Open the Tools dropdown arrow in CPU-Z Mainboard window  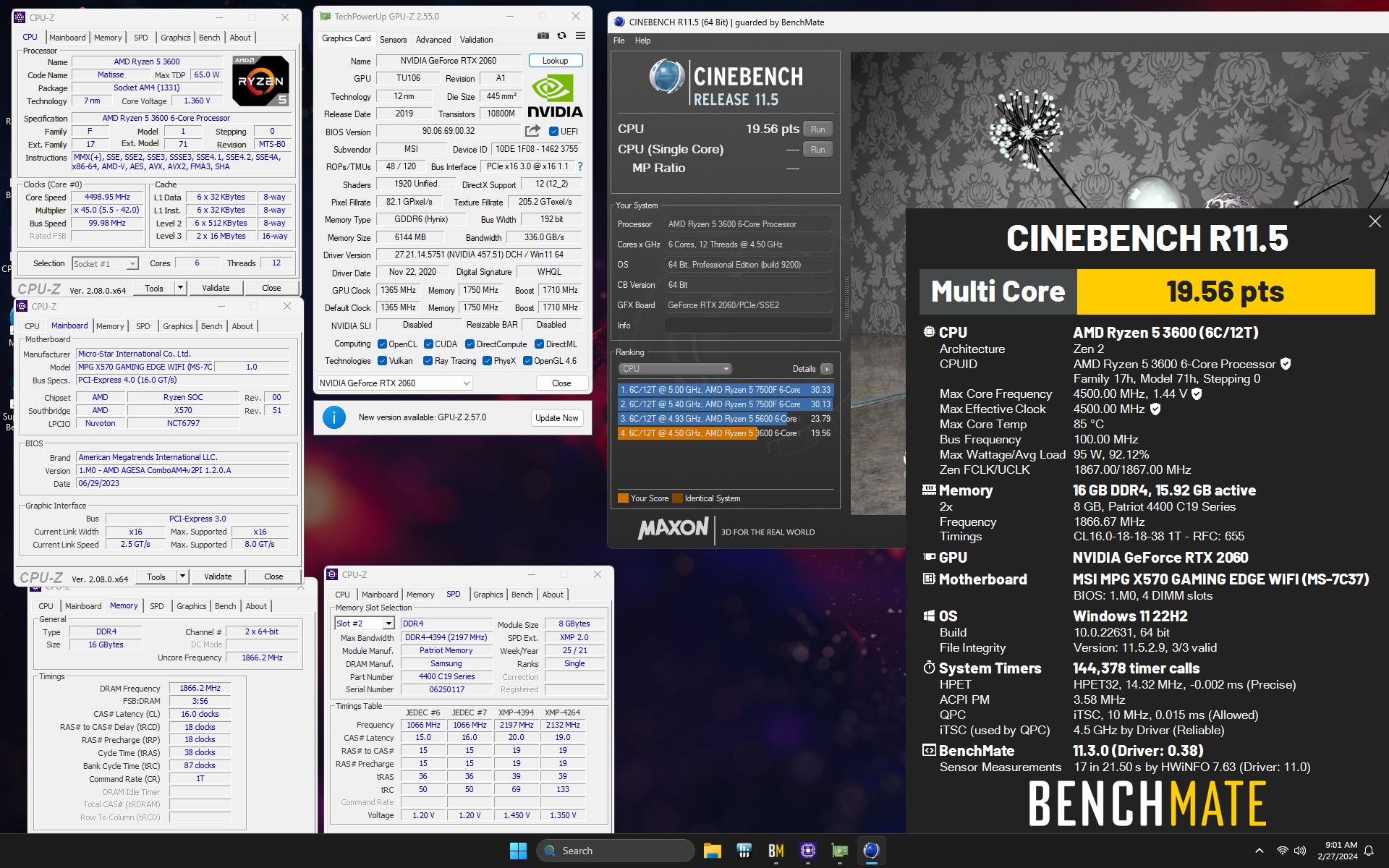tap(182, 576)
